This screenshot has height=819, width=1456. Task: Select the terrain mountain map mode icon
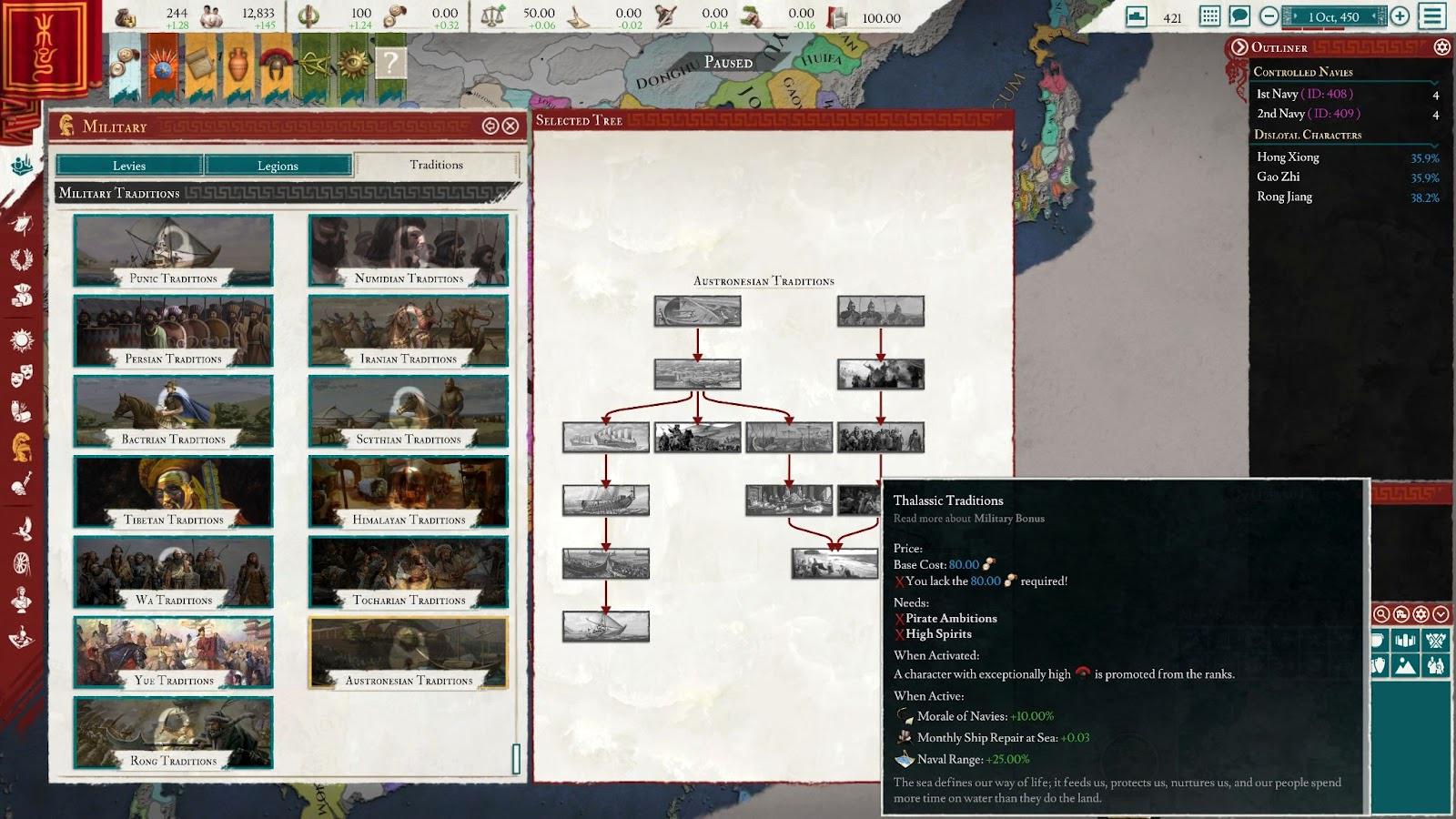pyautogui.click(x=1406, y=666)
